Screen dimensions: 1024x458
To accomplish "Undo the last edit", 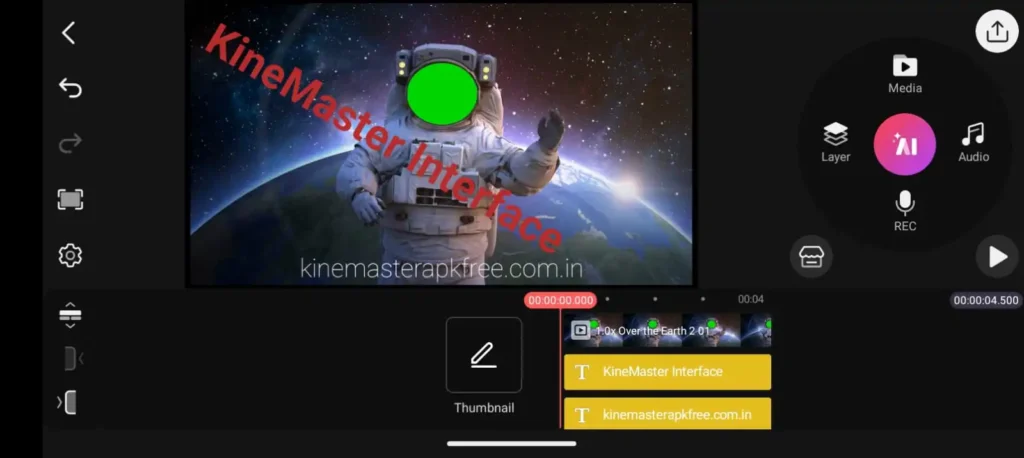I will point(70,88).
